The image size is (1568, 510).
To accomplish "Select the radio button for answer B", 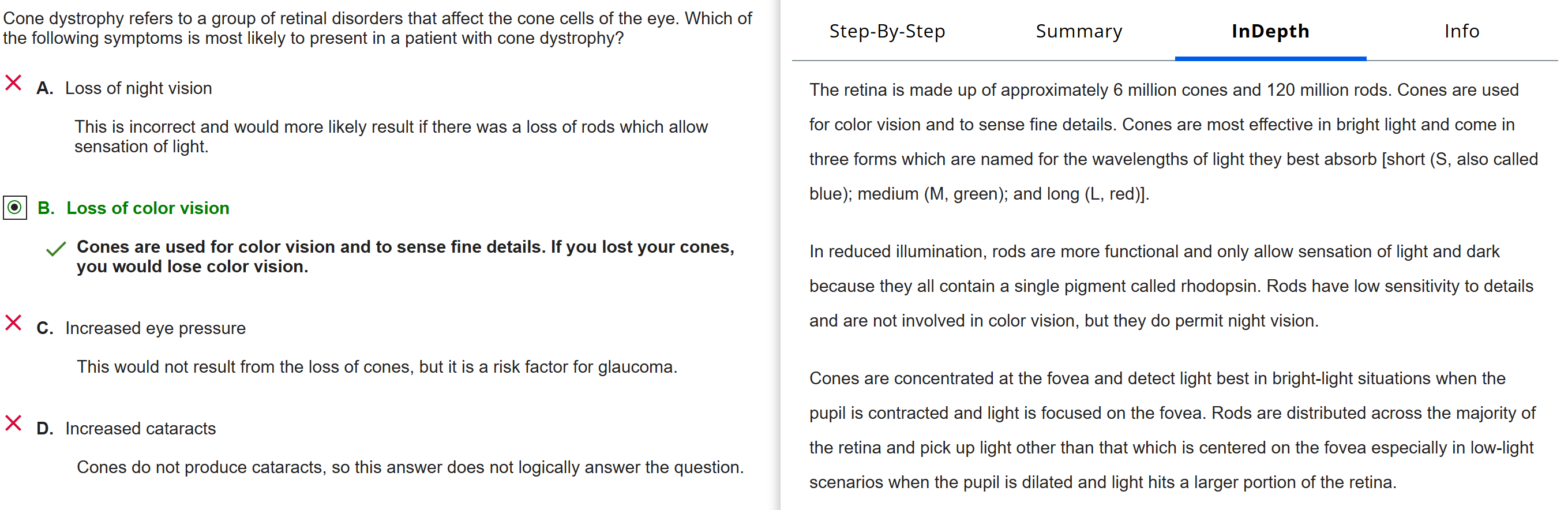I will [15, 208].
